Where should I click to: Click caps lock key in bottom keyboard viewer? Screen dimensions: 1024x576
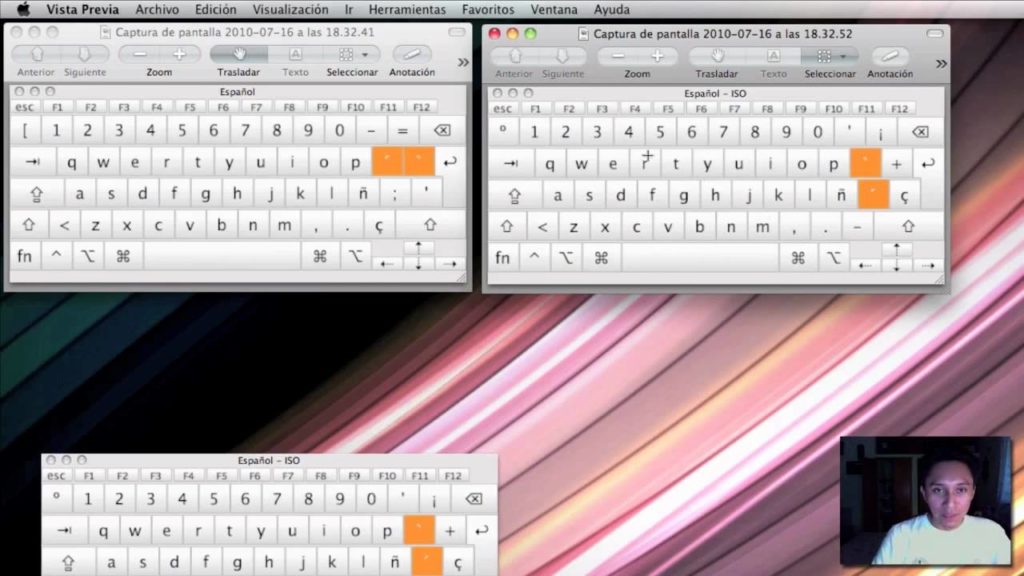[x=69, y=562]
